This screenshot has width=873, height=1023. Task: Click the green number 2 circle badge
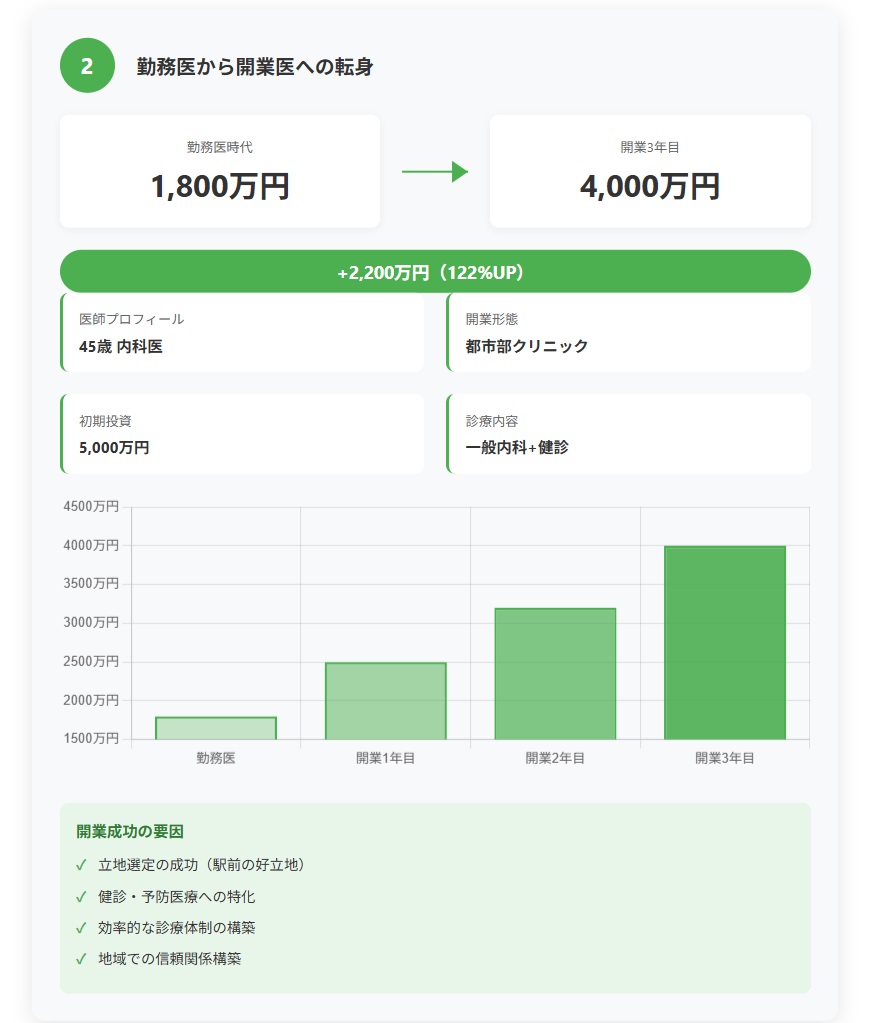pyautogui.click(x=87, y=67)
